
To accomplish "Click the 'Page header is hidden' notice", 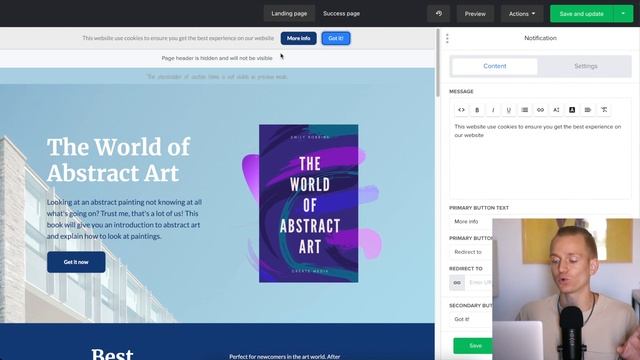I will [x=217, y=58].
